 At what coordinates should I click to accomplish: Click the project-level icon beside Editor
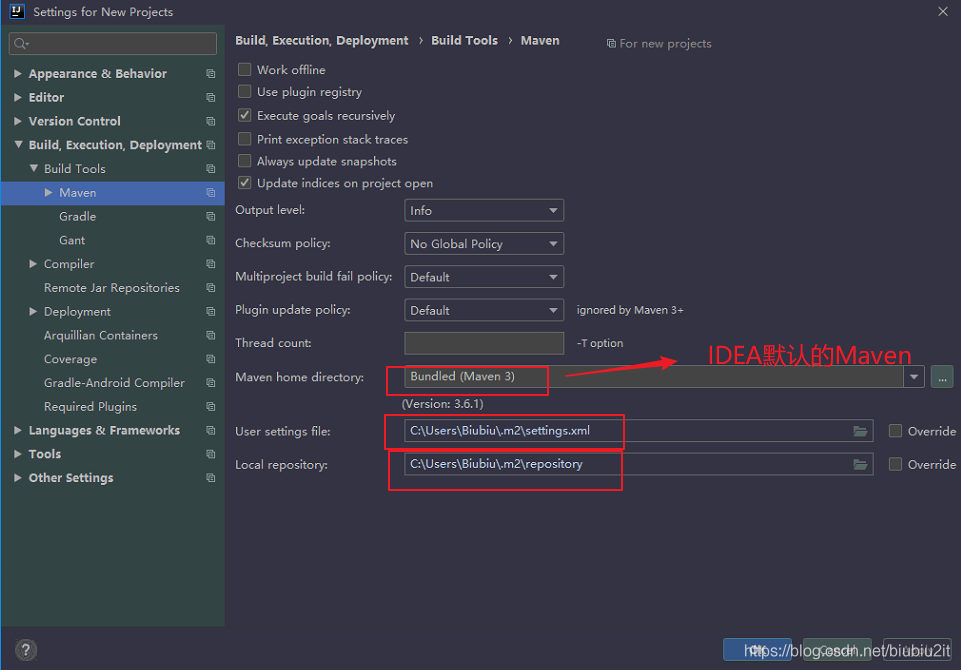tap(211, 97)
